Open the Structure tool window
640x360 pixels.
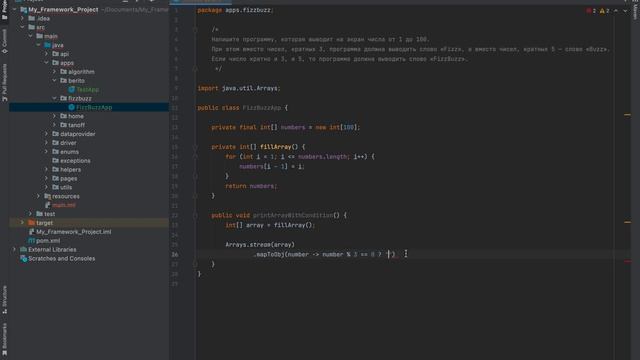click(x=4, y=300)
